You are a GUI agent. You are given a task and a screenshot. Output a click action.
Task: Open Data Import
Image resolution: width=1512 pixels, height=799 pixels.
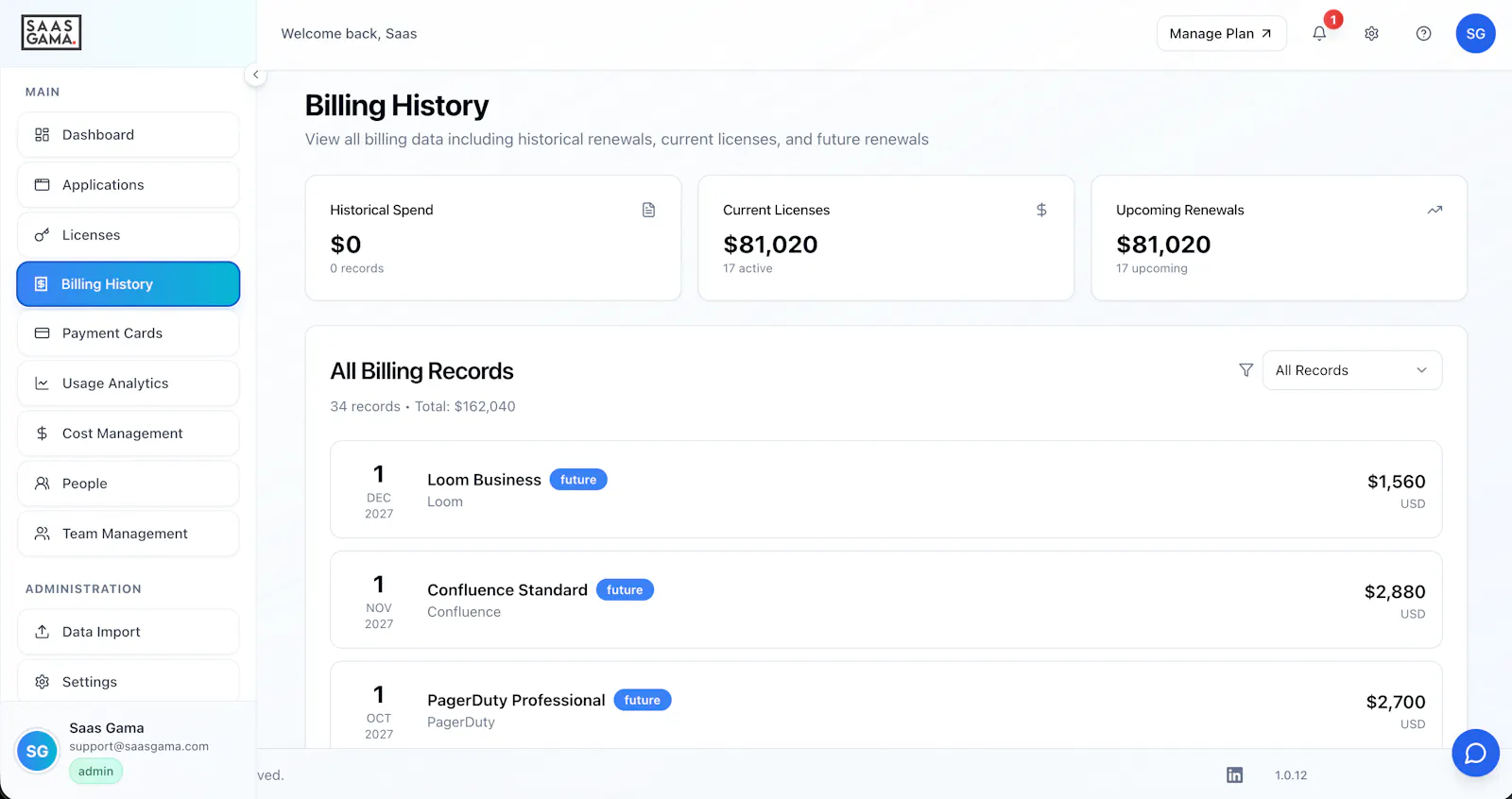click(129, 632)
